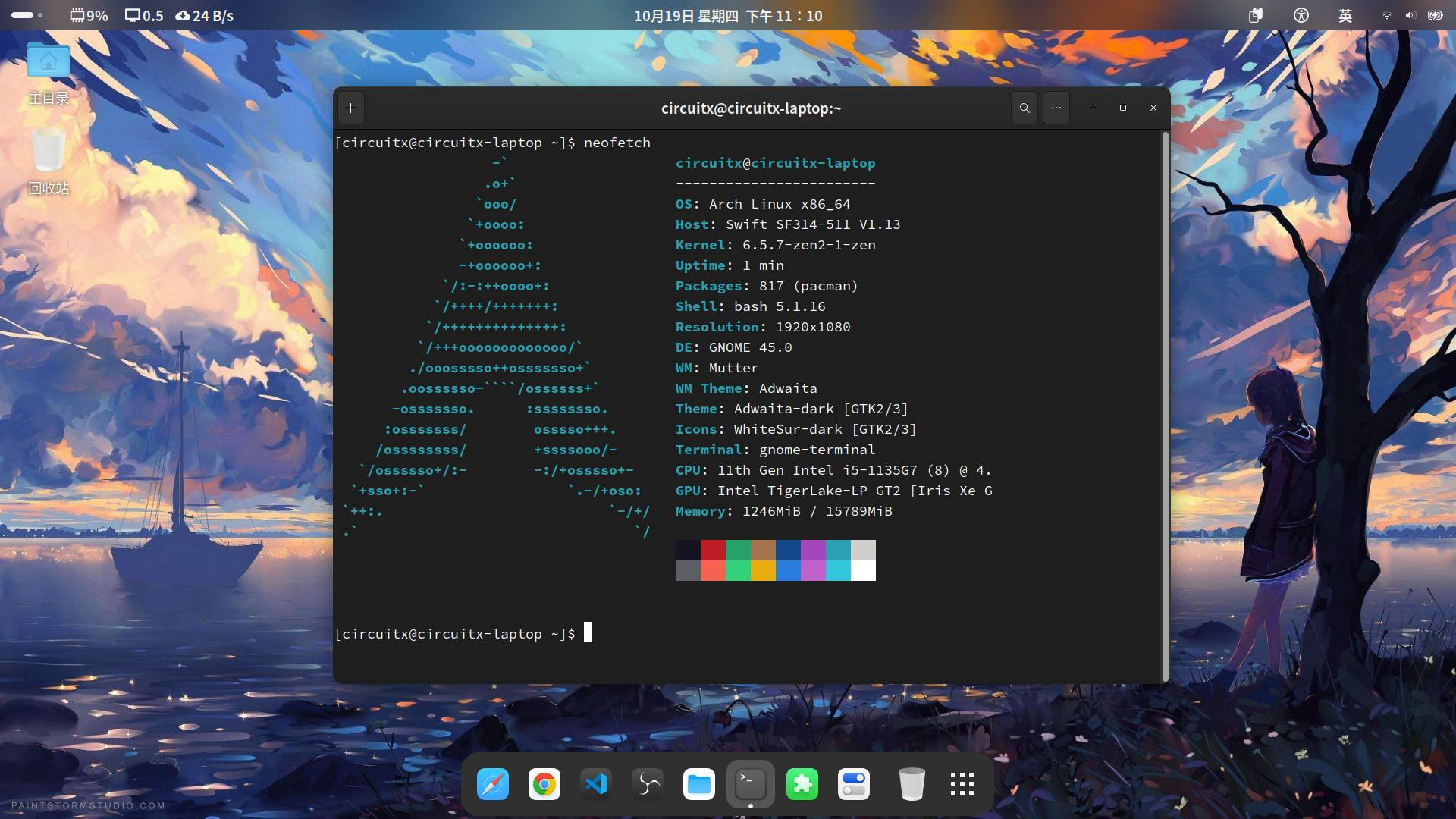Open the accessibility menu in top bar
1456x819 pixels.
(x=1301, y=15)
